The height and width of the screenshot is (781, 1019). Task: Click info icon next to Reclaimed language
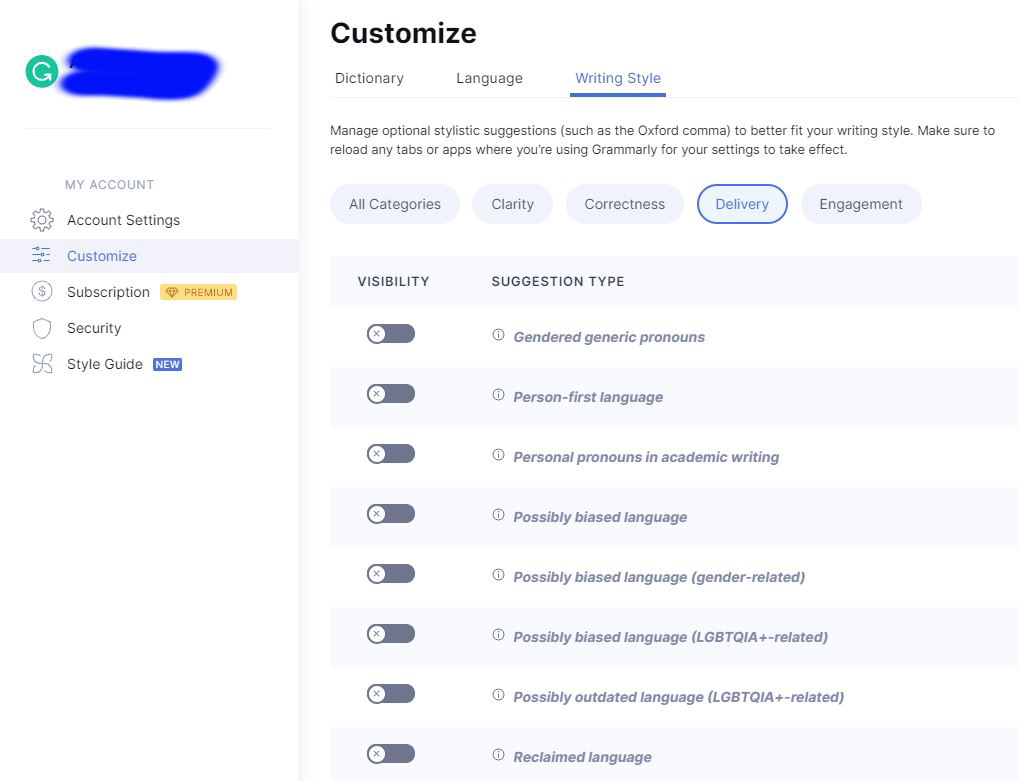click(x=498, y=755)
